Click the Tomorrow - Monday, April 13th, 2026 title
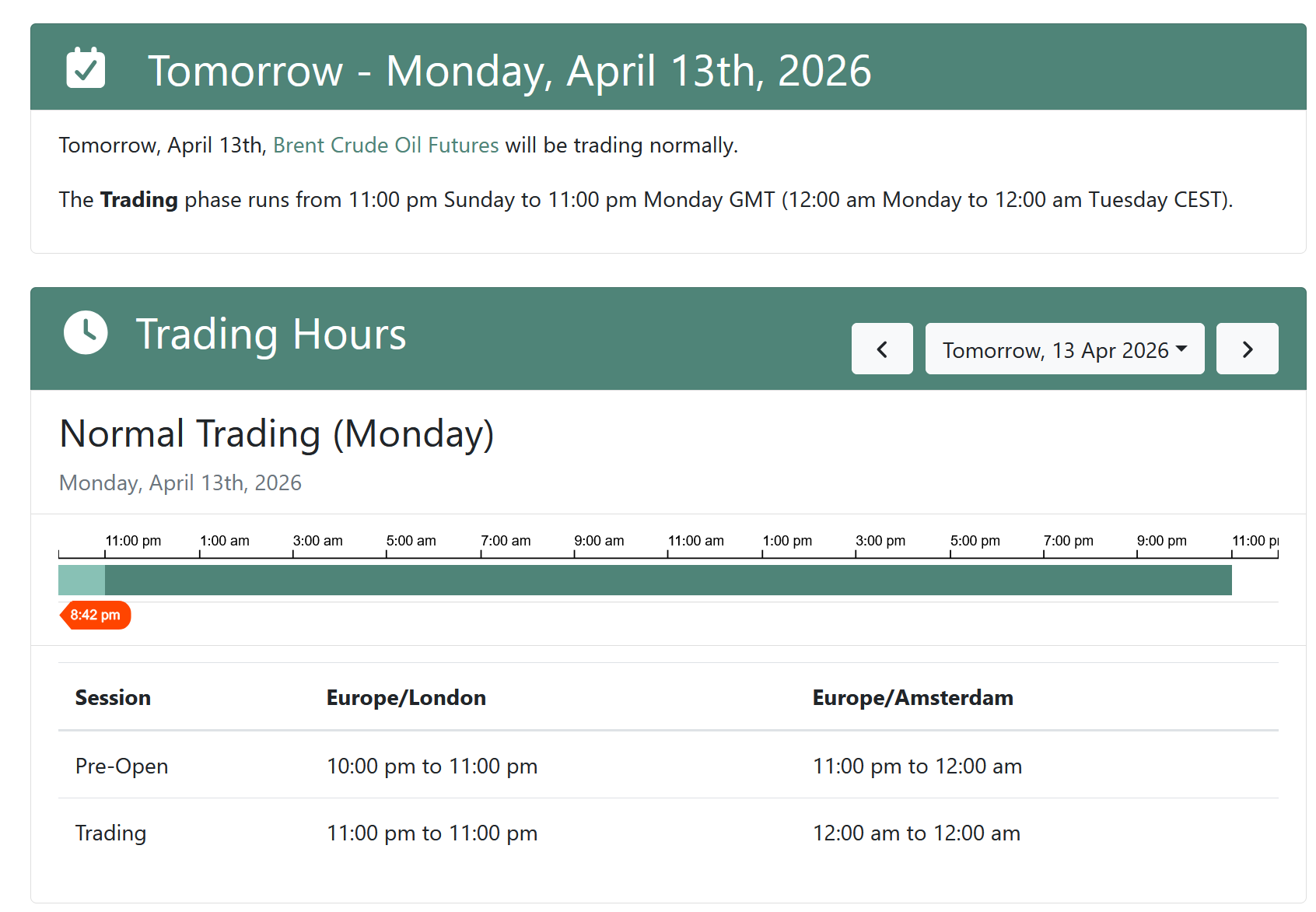1316x912 pixels. 509,71
